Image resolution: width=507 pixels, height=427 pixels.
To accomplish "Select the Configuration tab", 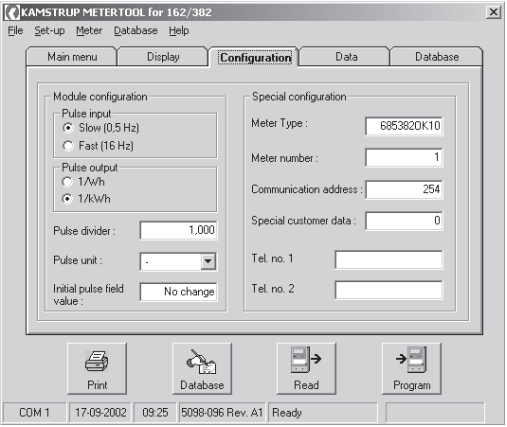I will [255, 57].
